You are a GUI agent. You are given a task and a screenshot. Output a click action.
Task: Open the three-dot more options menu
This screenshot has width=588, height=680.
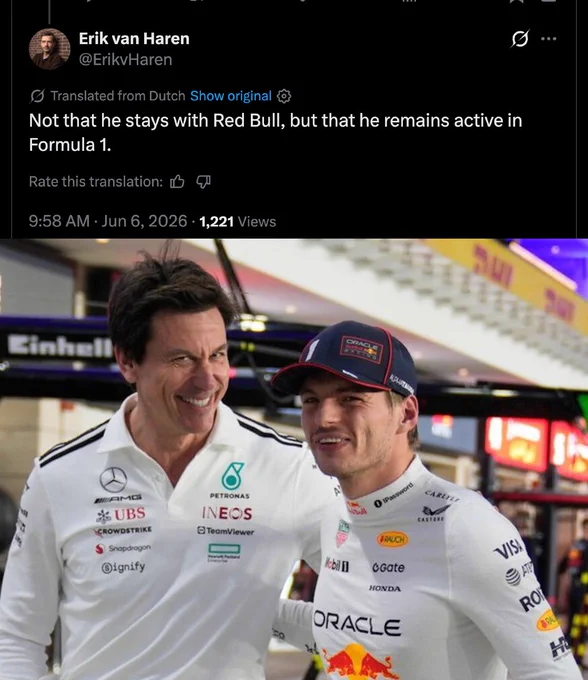549,39
